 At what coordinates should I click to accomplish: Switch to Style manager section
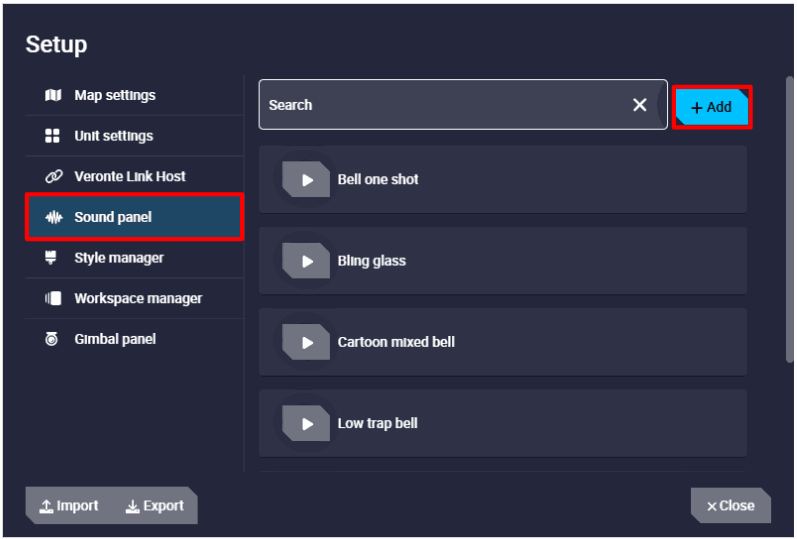point(118,258)
